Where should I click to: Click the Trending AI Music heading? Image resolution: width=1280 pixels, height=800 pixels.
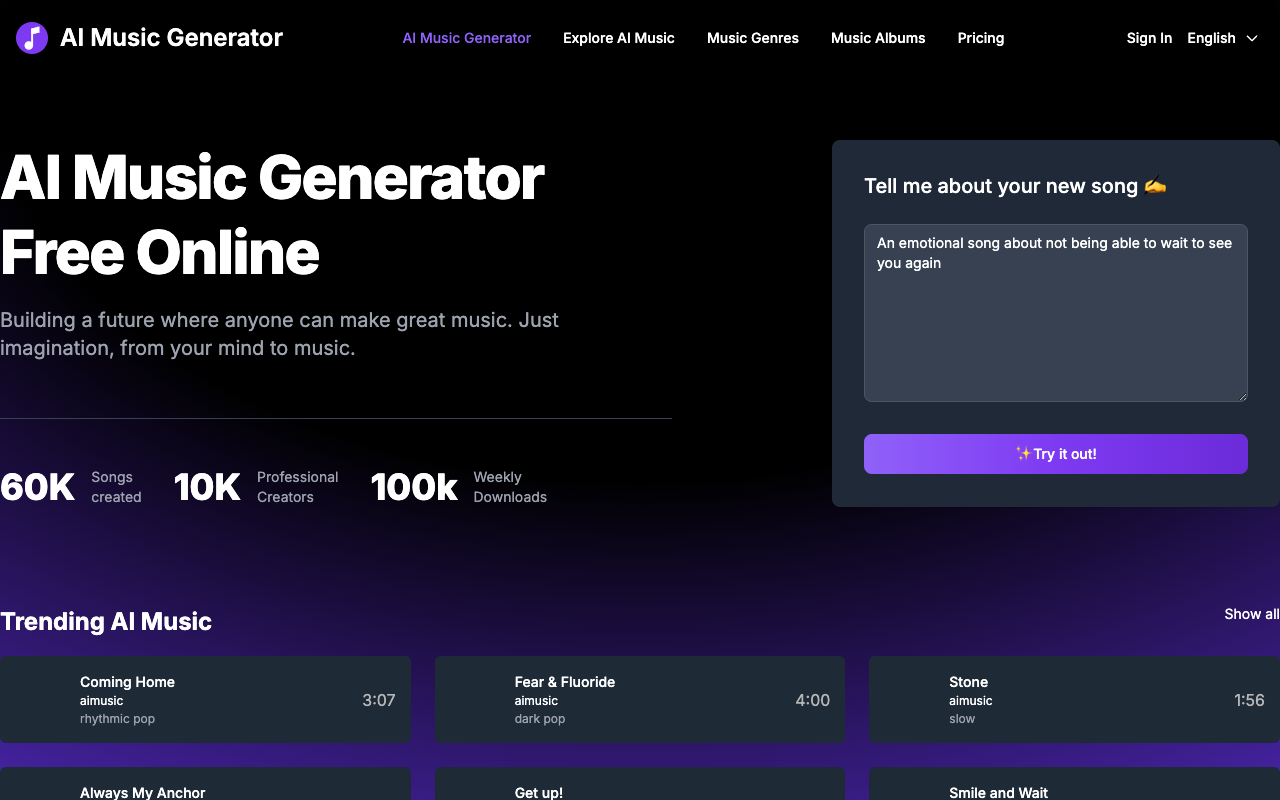coord(106,621)
